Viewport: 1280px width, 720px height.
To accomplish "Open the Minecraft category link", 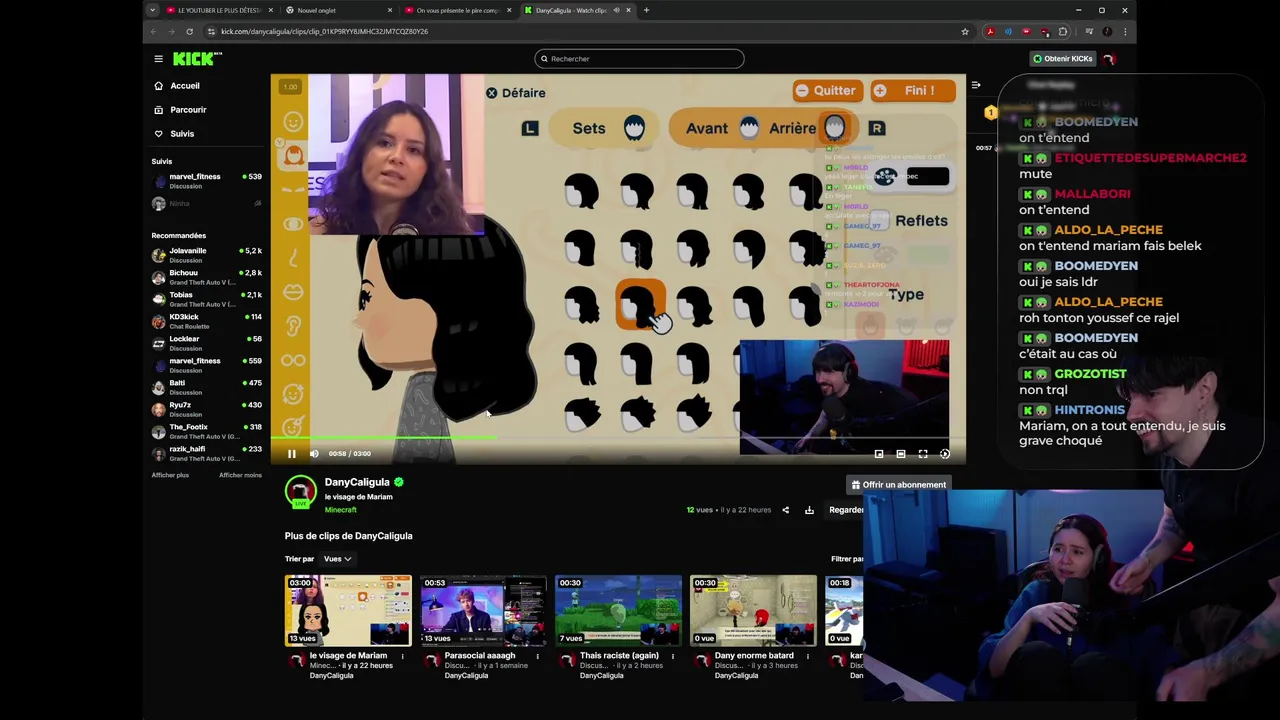I will pos(340,510).
